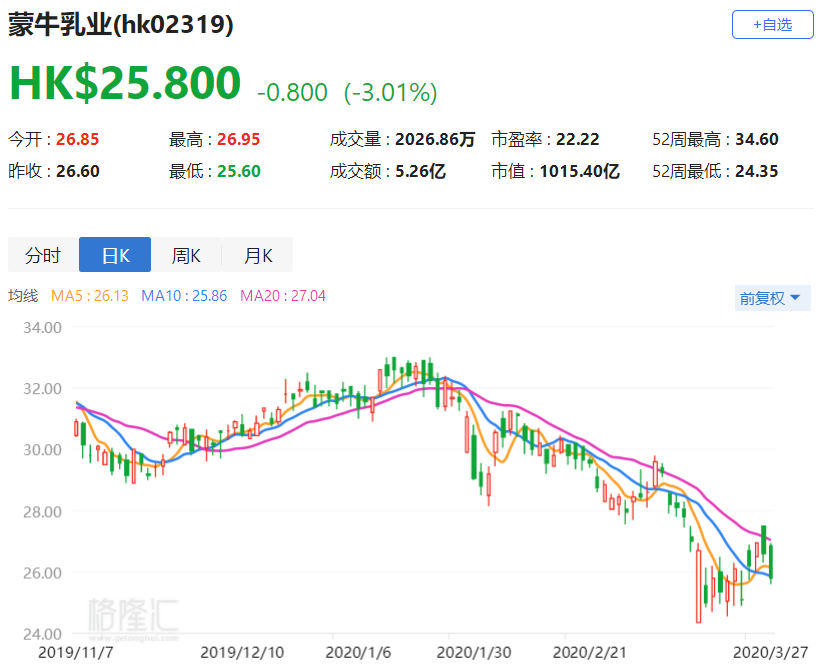832x664 pixels.
Task: Click 52-week high value 34.60
Action: 757,139
